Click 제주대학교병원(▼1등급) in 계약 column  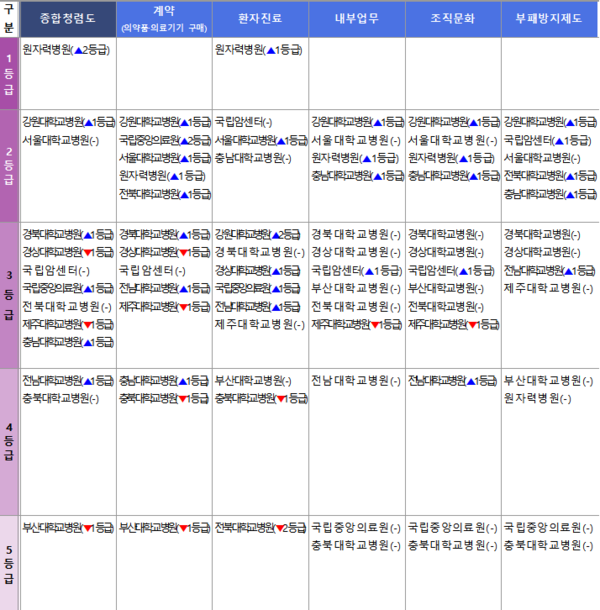[165, 307]
